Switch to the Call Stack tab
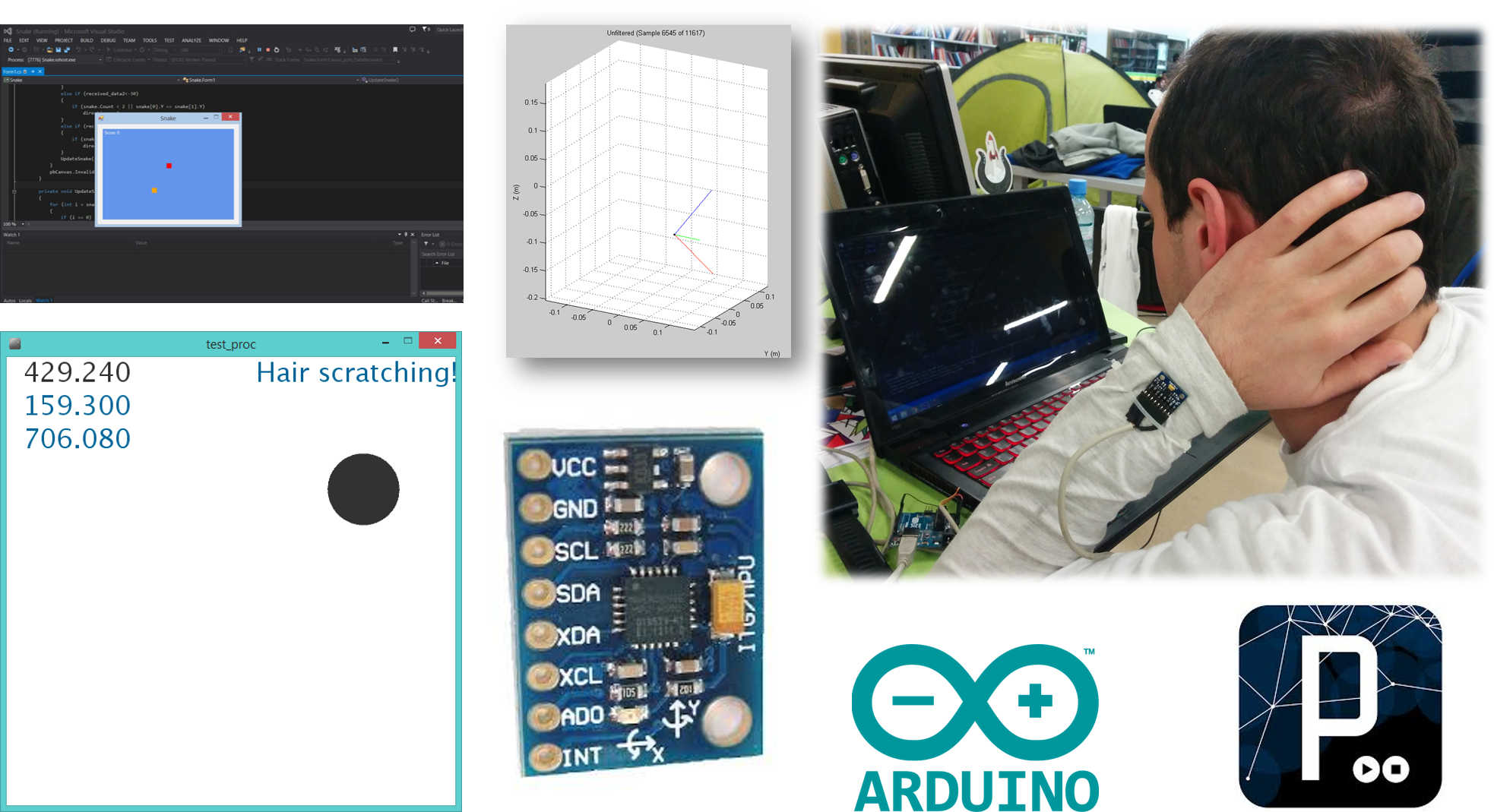Screen dimensions: 1494x812 pos(429,301)
